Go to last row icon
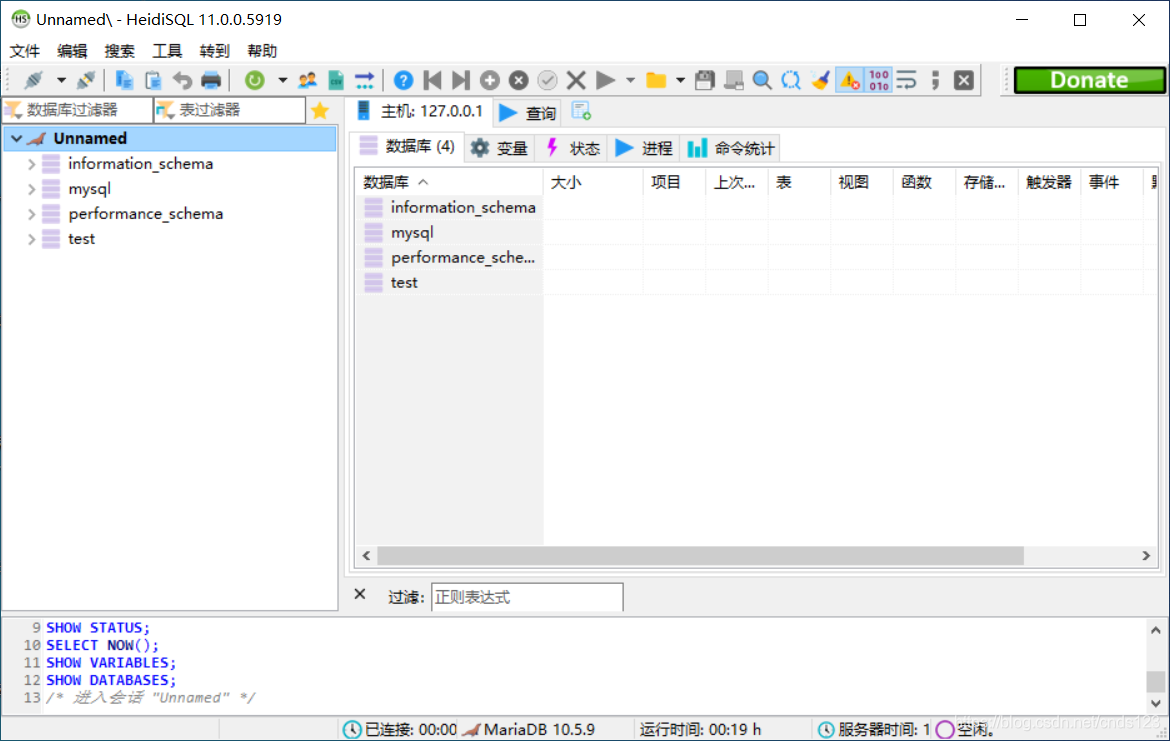 [x=460, y=80]
